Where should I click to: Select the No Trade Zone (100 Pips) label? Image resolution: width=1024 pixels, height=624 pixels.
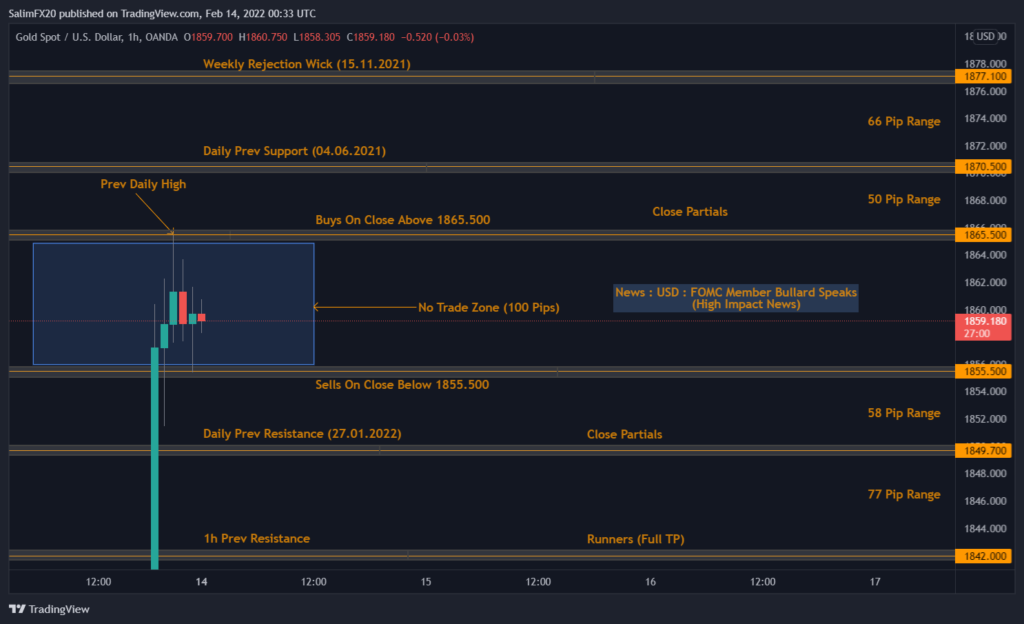tap(489, 307)
